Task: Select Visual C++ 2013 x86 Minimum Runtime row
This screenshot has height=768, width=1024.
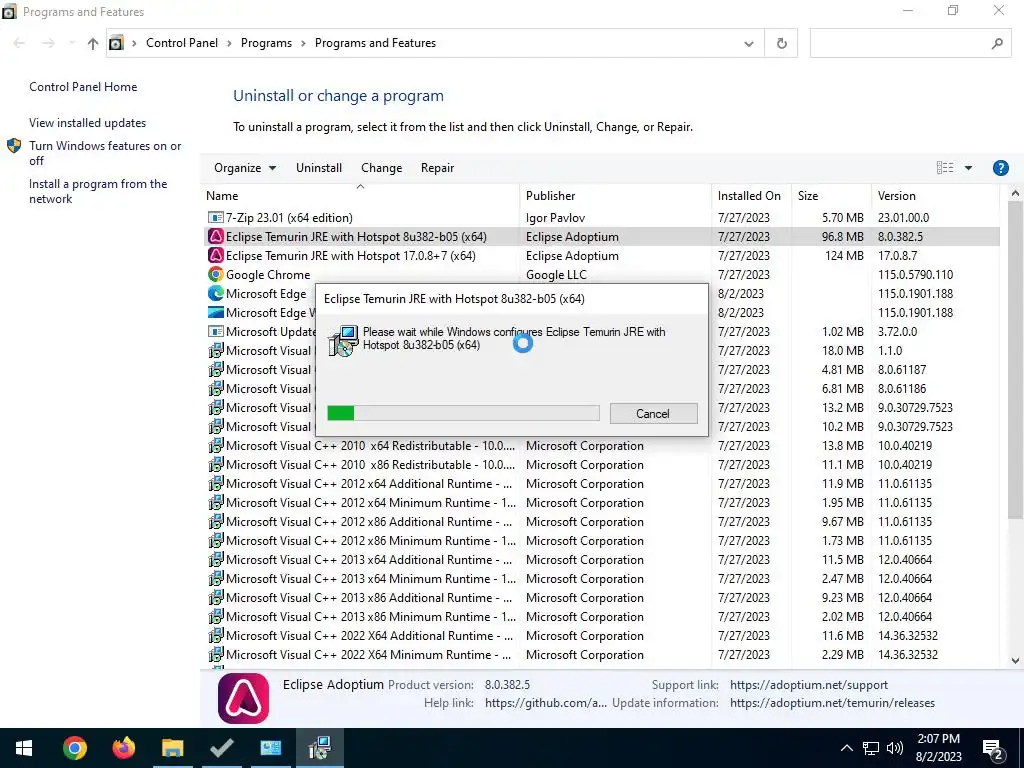Action: (x=601, y=617)
